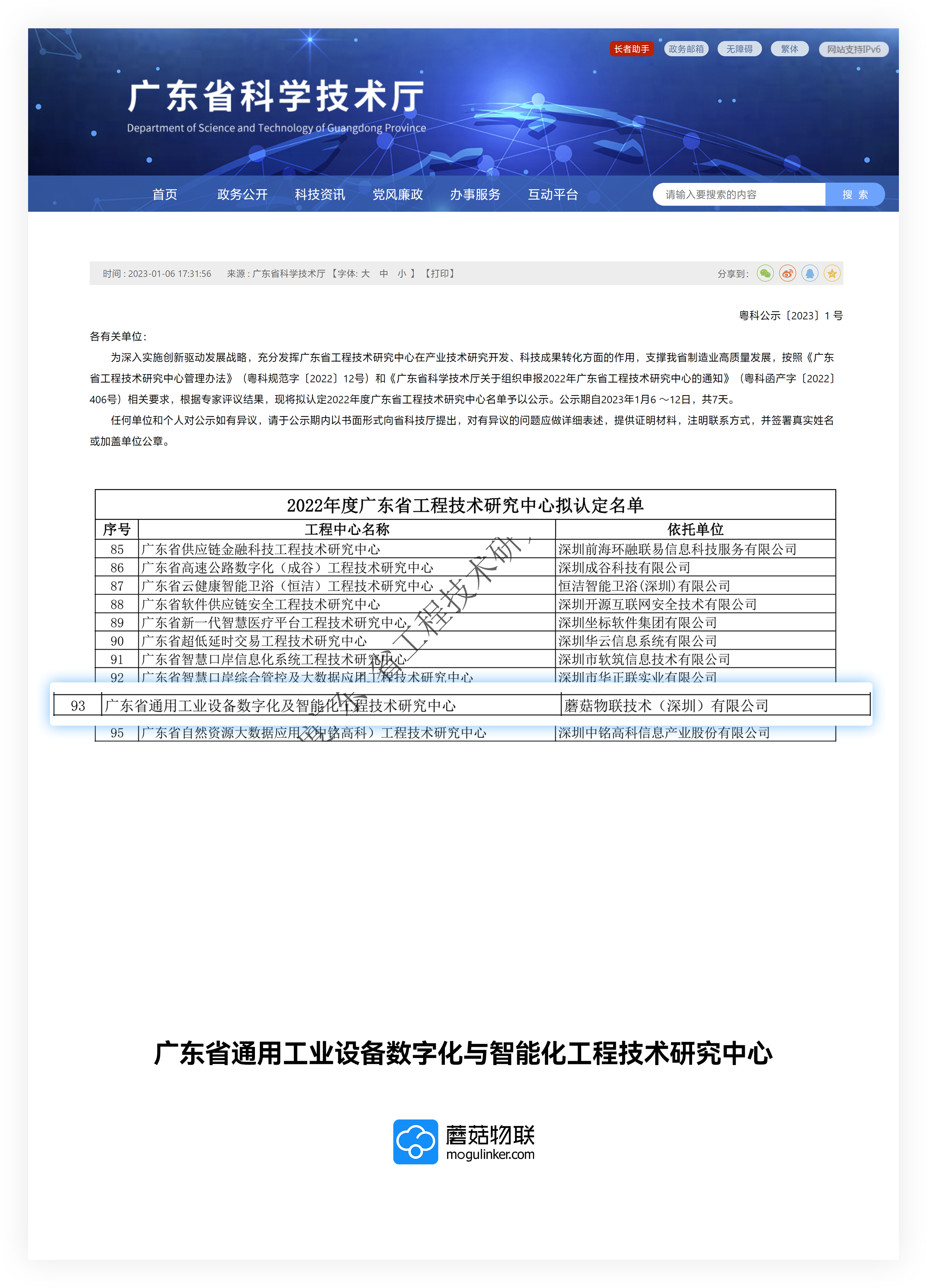Screen dimensions: 927x1288
Task: Click the 依托单位 column header
Action: [695, 529]
